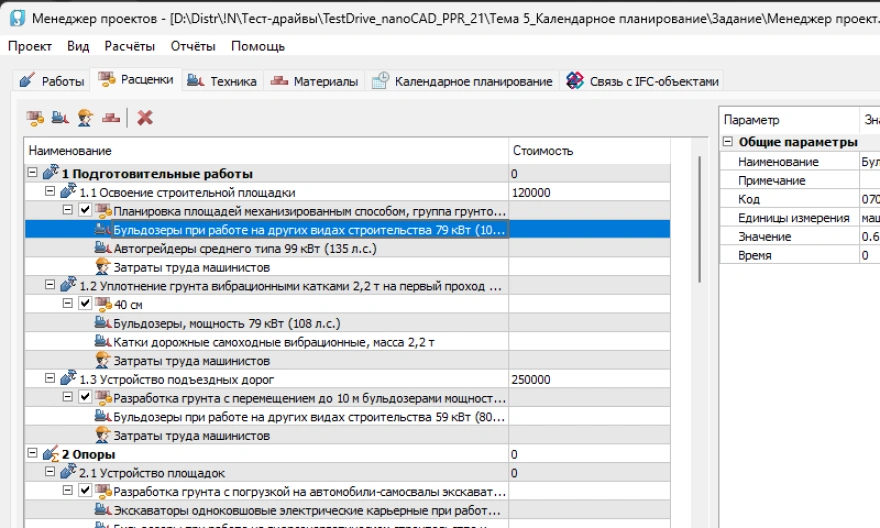Click the shovel icon beside '2 Опоры'
880x528 pixels.
click(50, 455)
